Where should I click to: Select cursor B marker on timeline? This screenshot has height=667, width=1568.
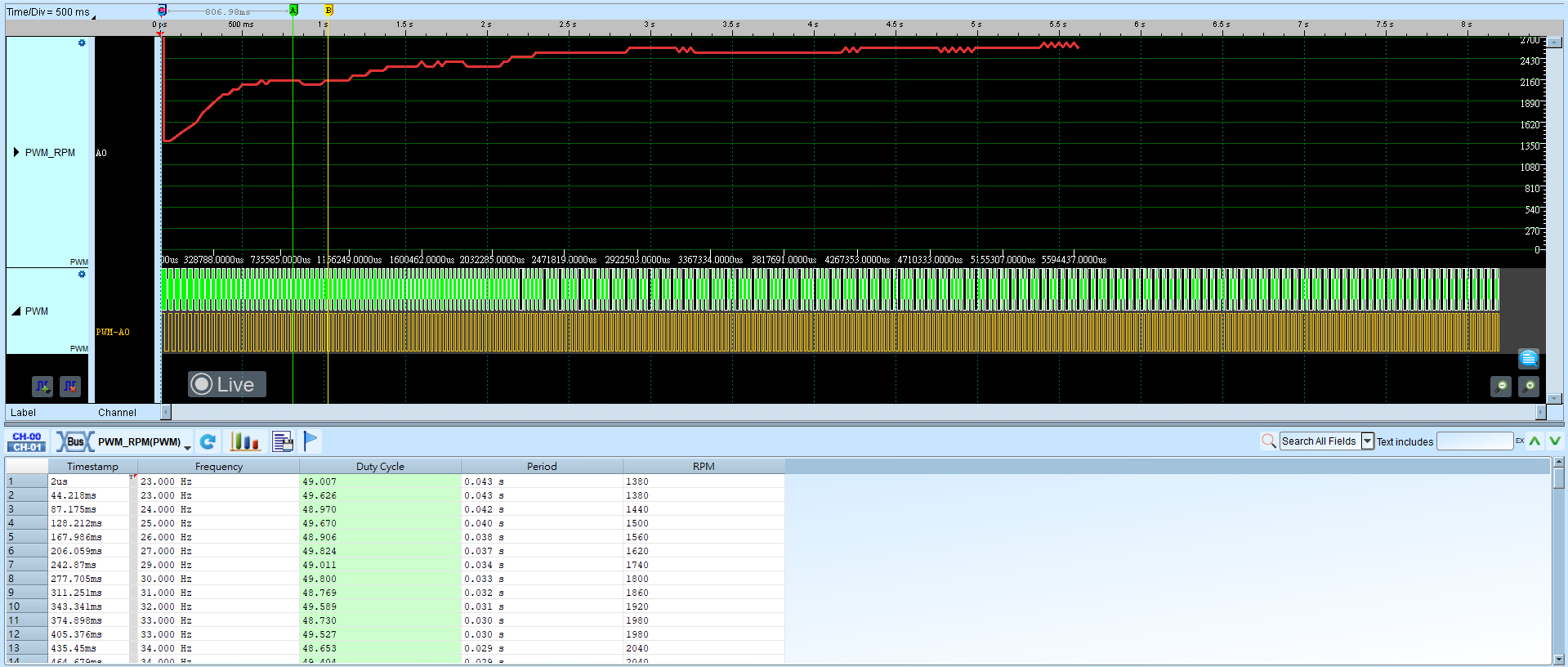[x=328, y=10]
